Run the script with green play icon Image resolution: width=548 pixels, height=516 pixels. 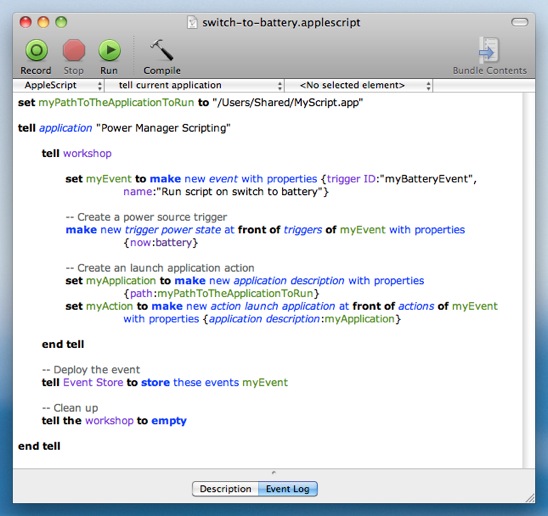tap(109, 50)
